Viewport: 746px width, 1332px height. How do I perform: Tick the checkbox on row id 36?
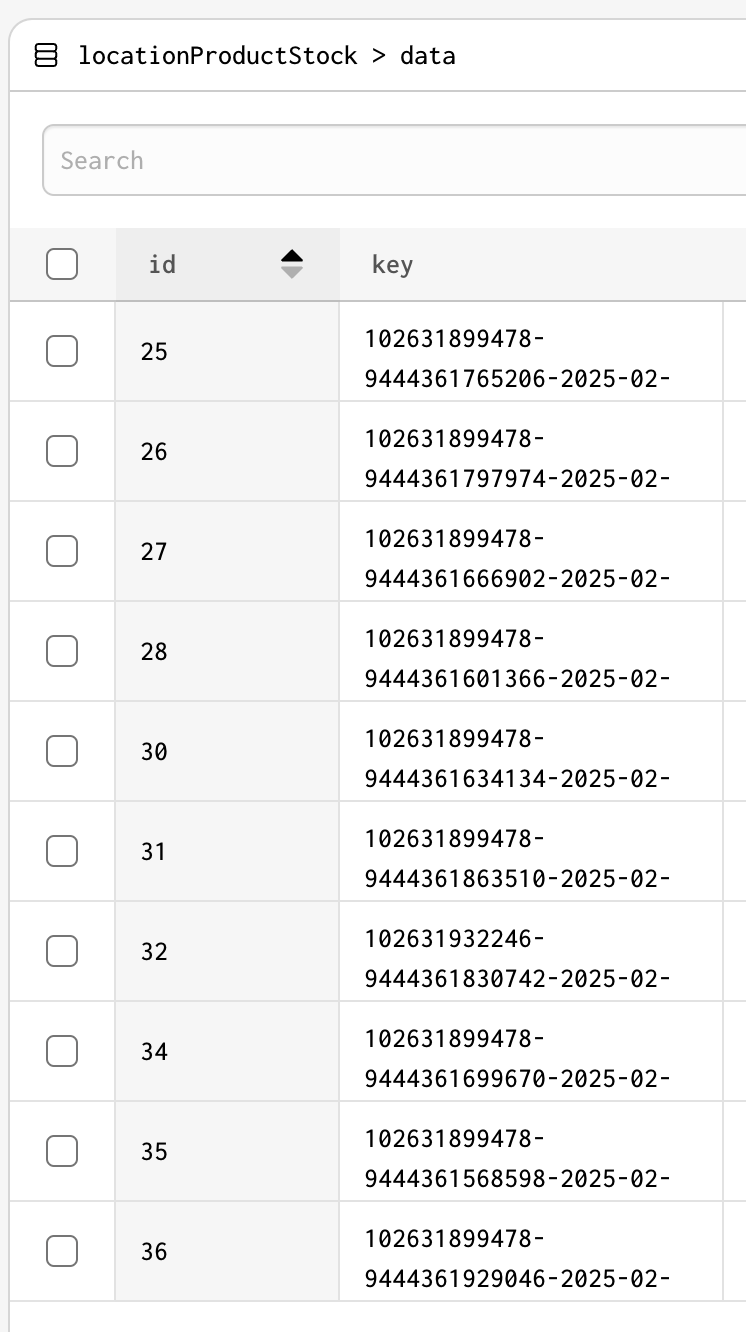tap(62, 1251)
